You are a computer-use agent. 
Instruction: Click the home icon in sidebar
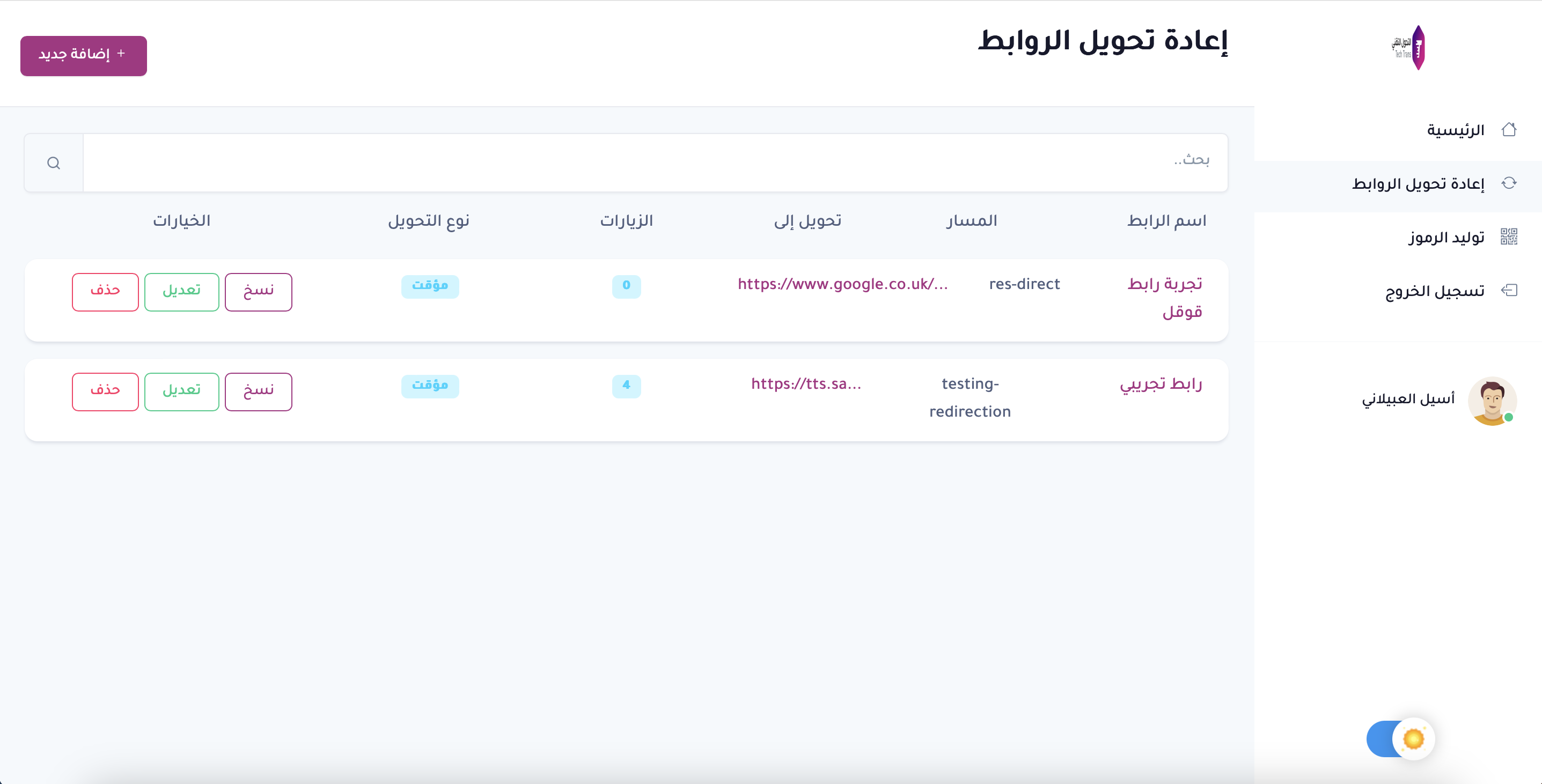click(1509, 129)
